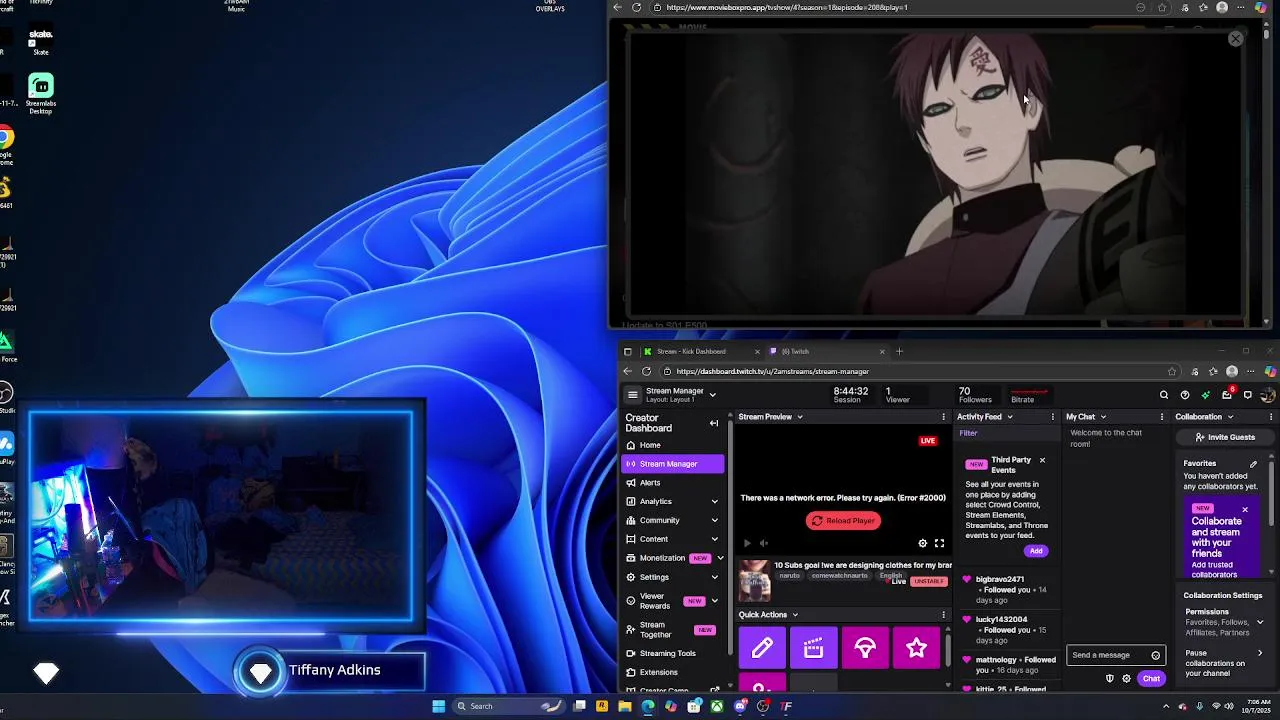1280x720 pixels.
Task: Click the clapperboard clip quick action
Action: (813, 649)
